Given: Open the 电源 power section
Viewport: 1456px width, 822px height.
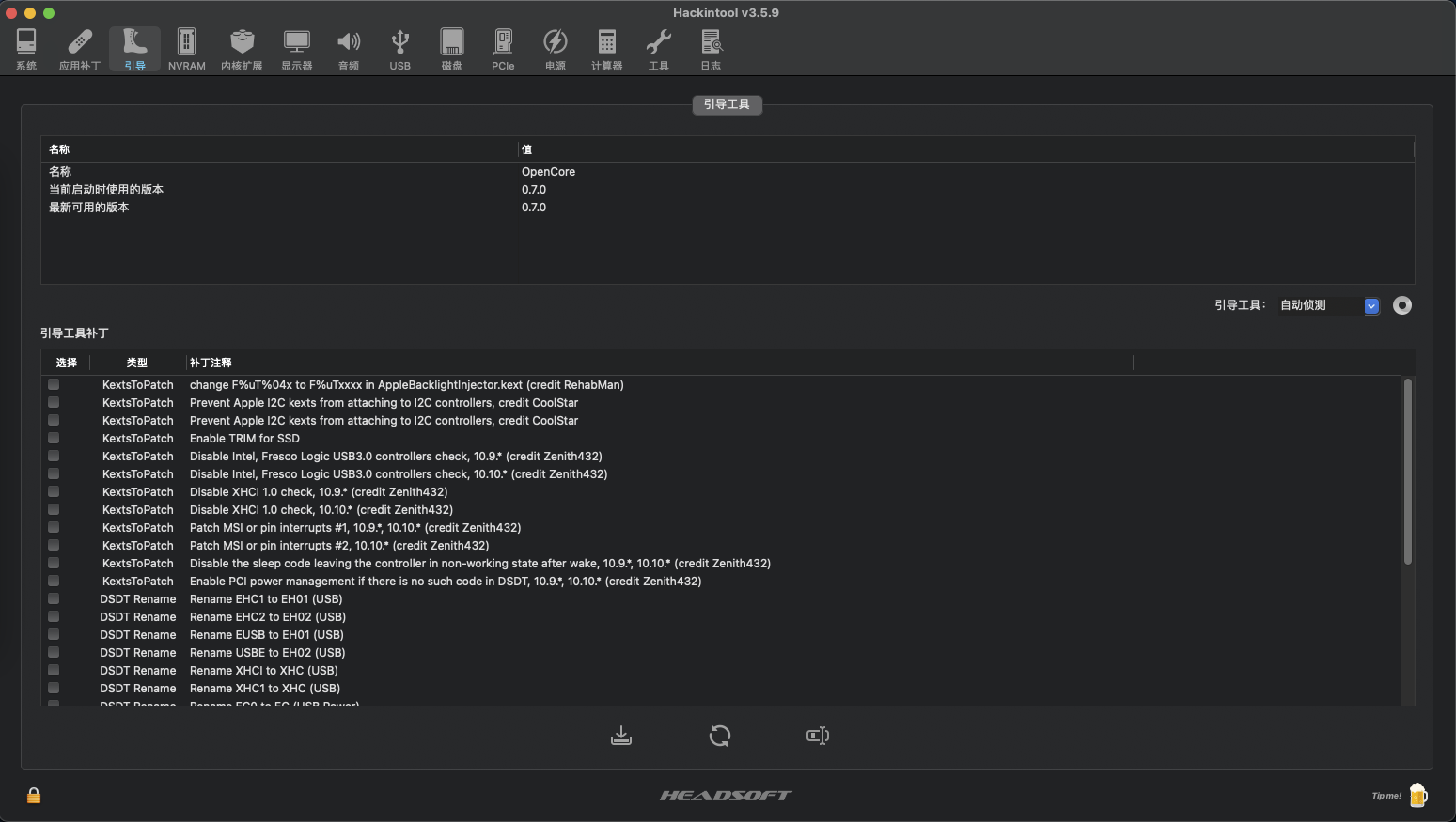Looking at the screenshot, I should point(556,49).
